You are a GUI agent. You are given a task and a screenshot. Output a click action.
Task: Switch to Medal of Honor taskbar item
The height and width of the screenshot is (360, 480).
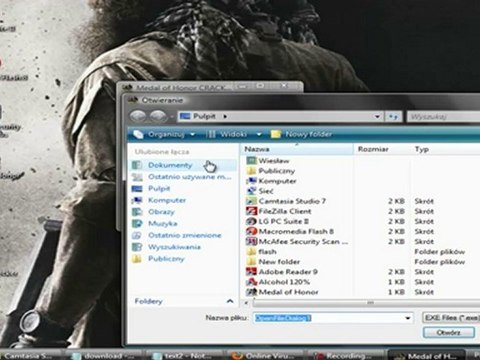click(x=427, y=356)
